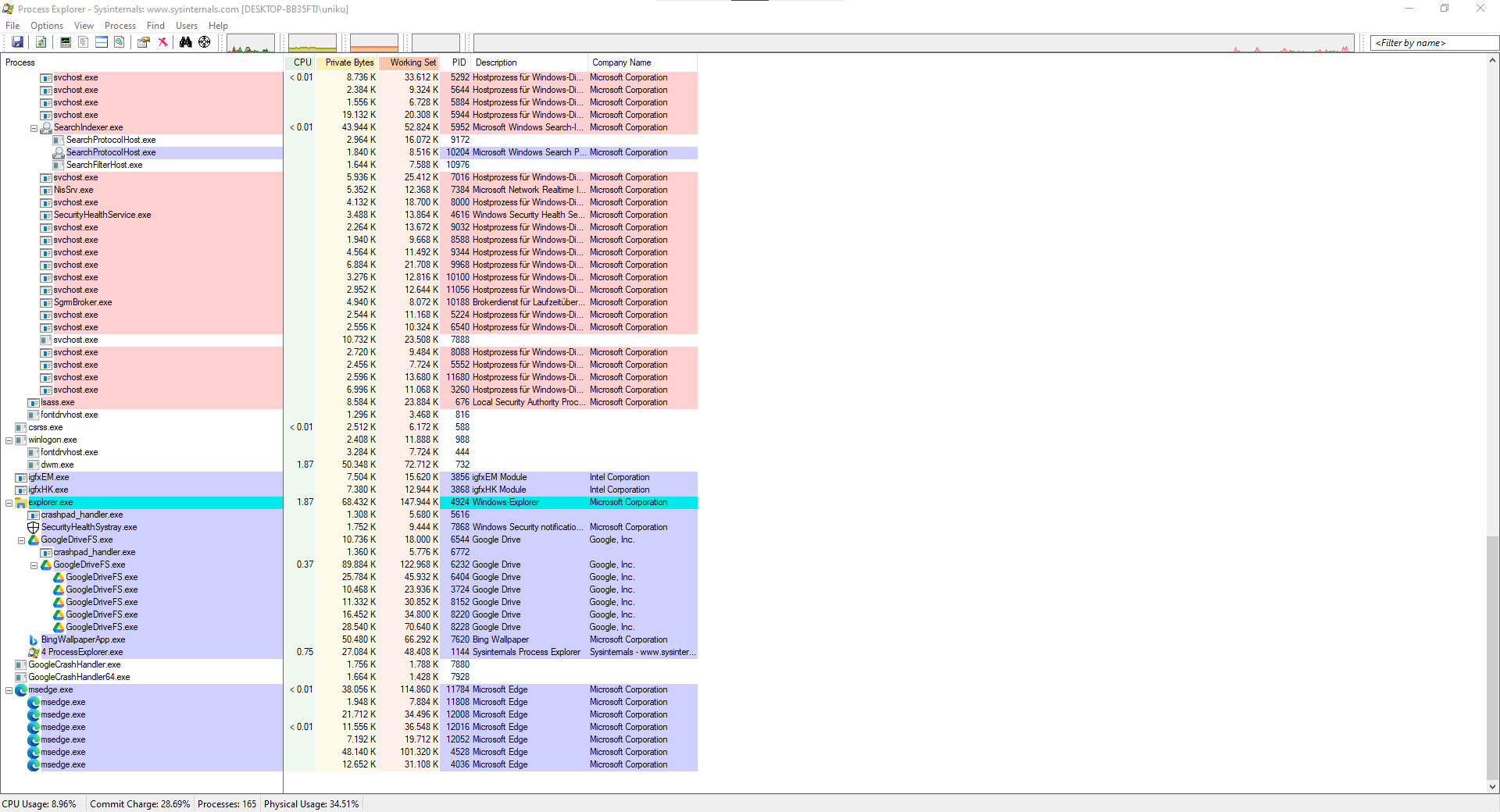Open System Information from the toolbar
The height and width of the screenshot is (812, 1500).
(x=66, y=42)
